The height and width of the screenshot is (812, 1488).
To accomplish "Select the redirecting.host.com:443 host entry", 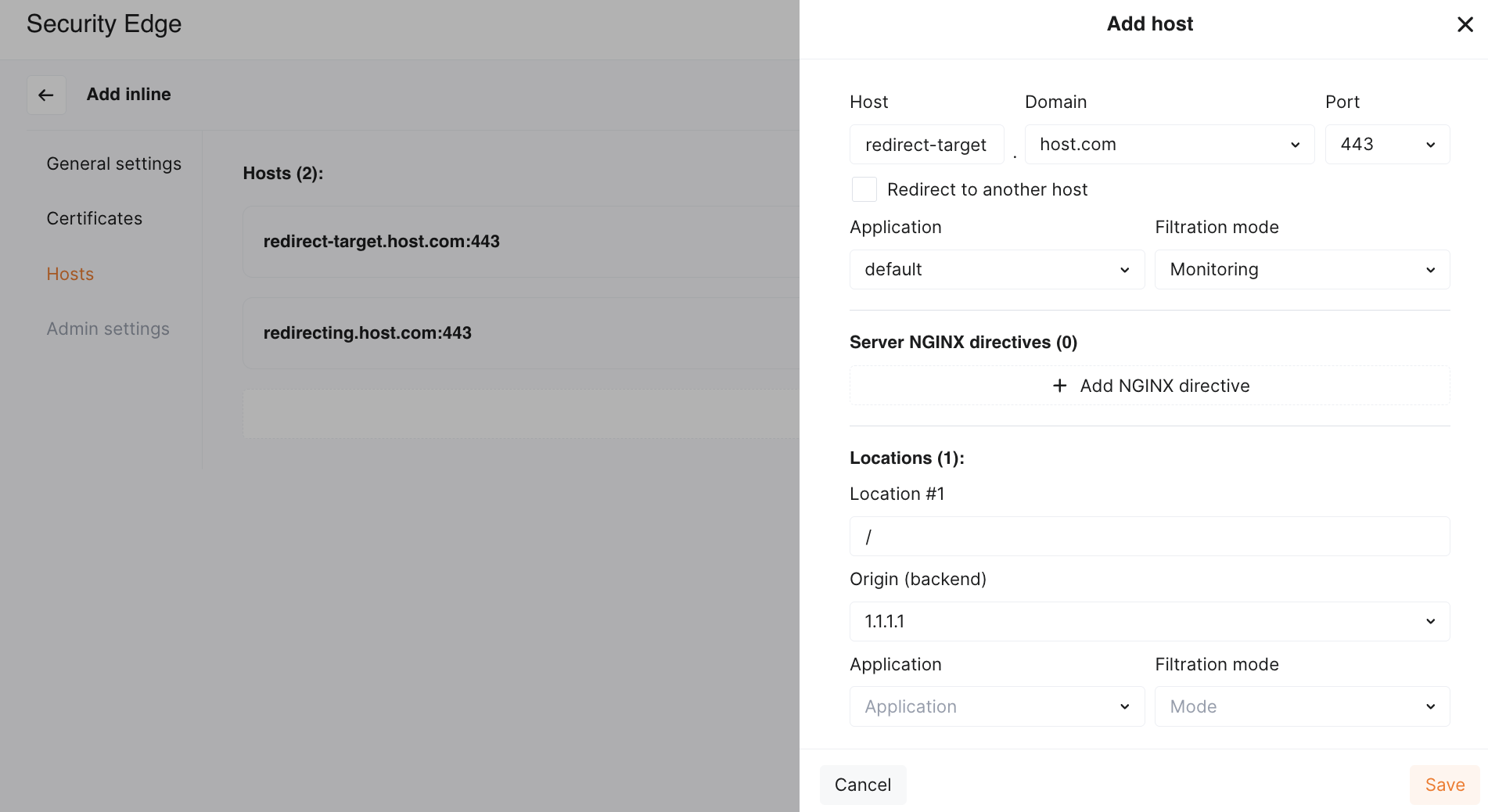I will [x=368, y=332].
